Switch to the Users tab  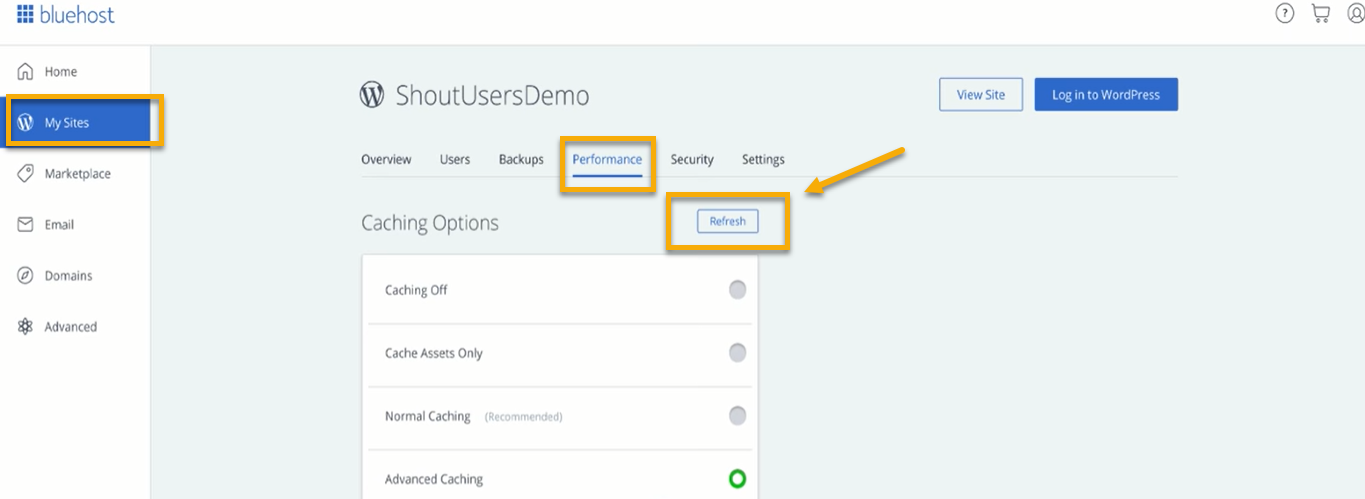(x=455, y=159)
